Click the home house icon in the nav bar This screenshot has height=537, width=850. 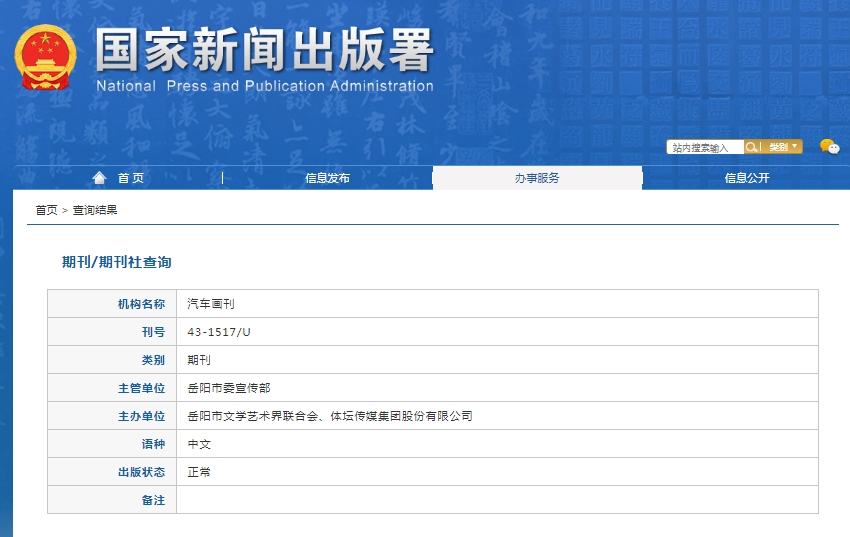pos(99,178)
